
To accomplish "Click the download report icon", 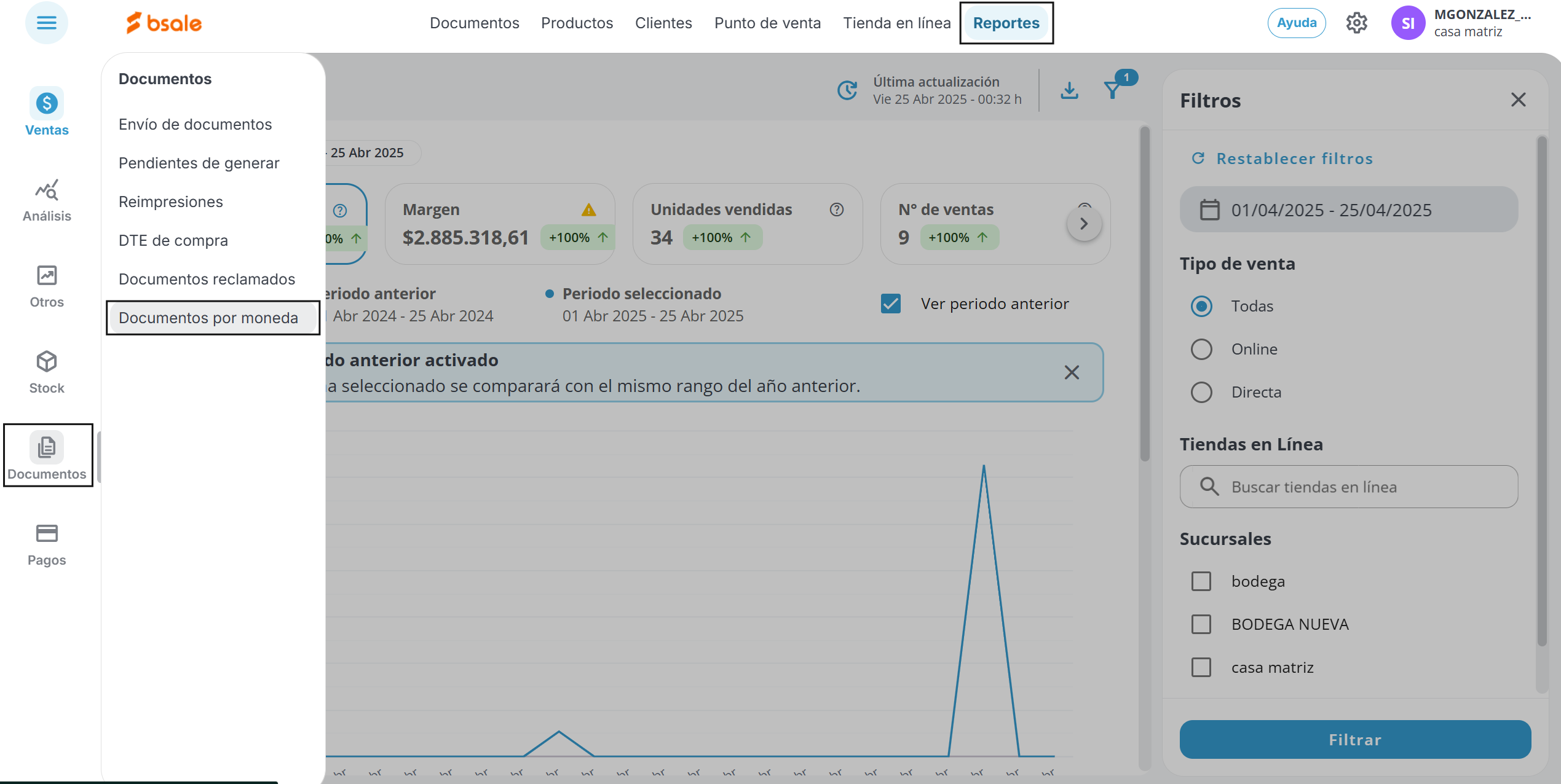I will [x=1069, y=90].
